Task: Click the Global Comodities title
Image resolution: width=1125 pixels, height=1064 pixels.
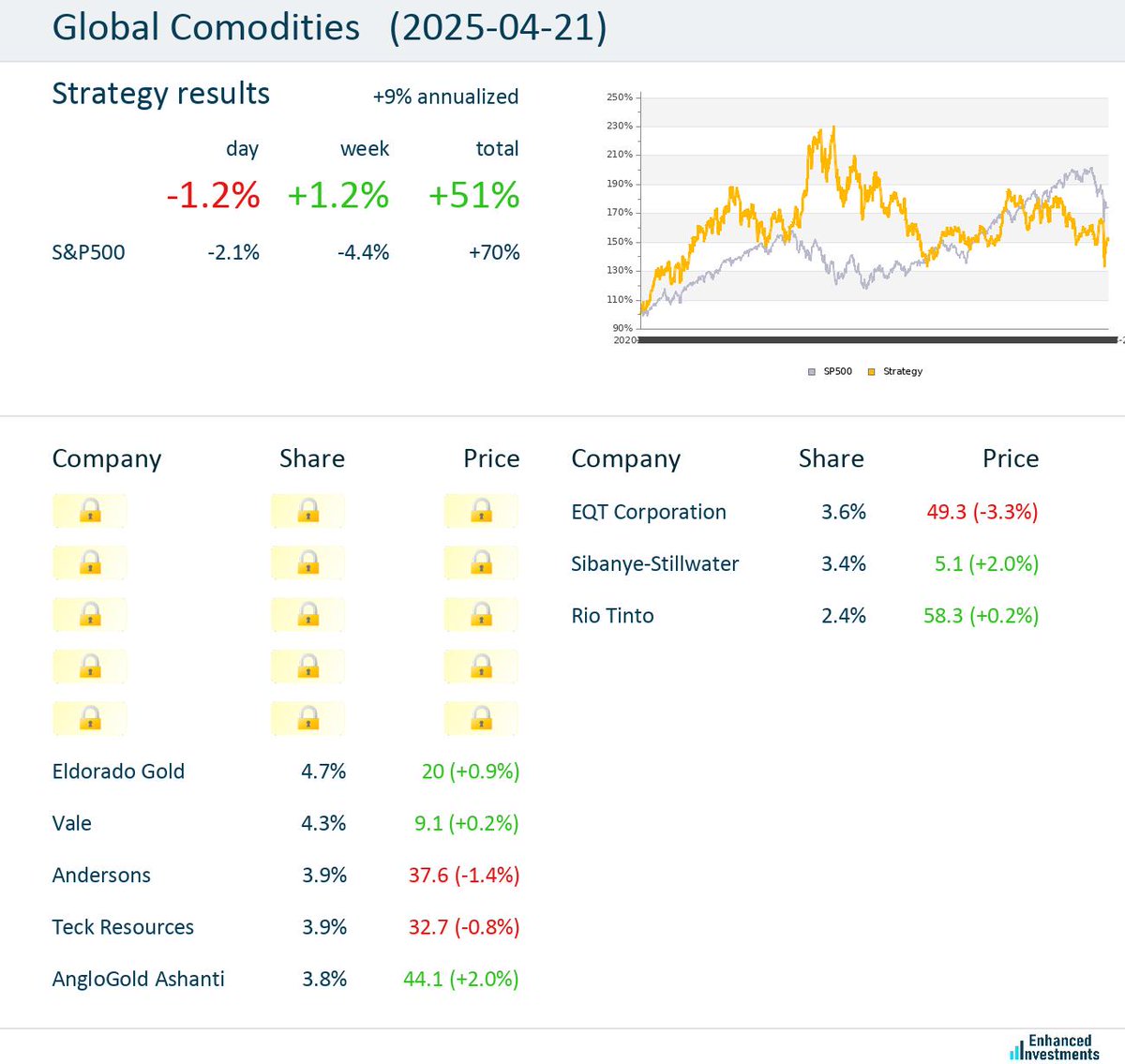Action: coord(205,27)
